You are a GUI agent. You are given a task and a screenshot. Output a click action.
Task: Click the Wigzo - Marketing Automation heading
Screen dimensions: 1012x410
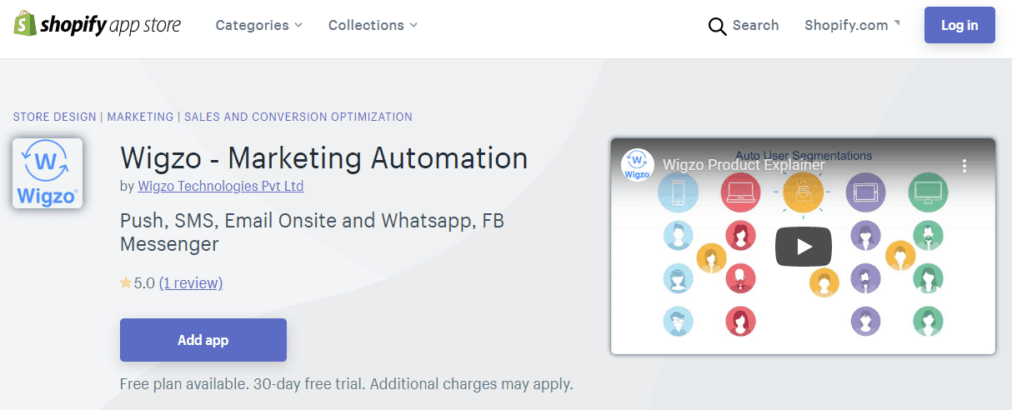pyautogui.click(x=324, y=158)
